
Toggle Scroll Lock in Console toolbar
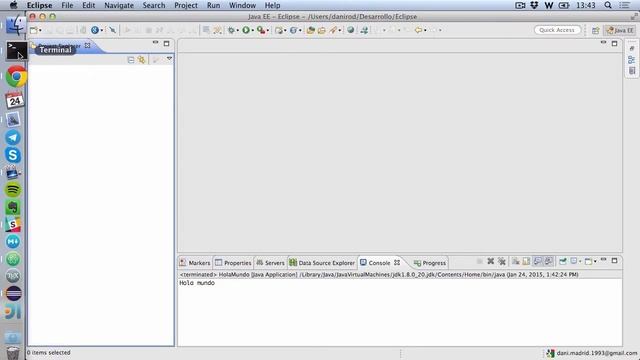tap(527, 261)
